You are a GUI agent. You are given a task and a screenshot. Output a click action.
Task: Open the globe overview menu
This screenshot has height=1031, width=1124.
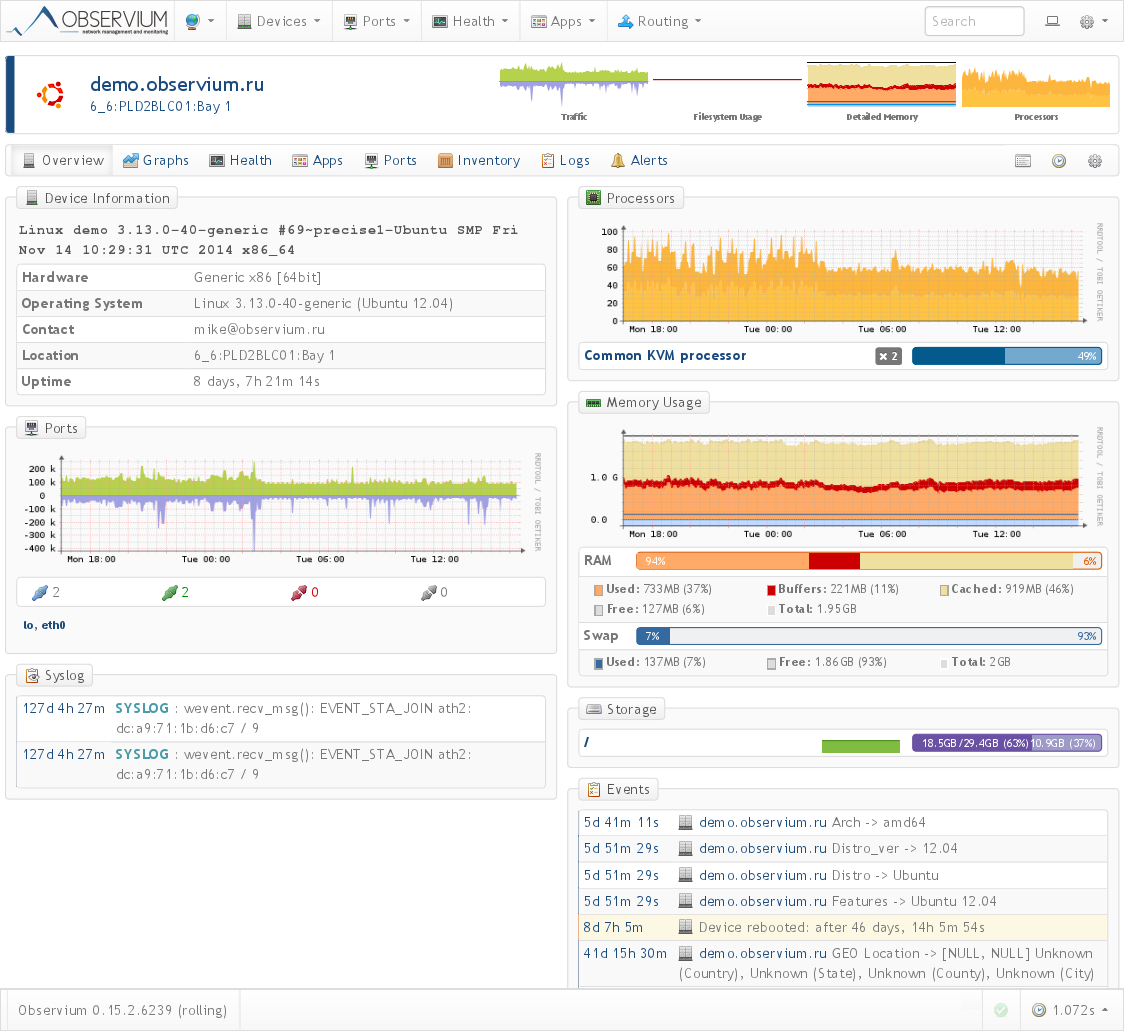pyautogui.click(x=200, y=22)
